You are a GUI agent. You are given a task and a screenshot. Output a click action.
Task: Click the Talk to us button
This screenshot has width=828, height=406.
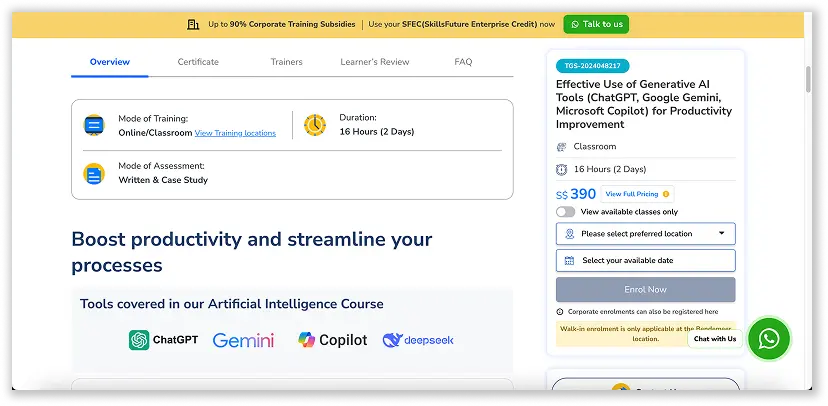click(x=596, y=24)
